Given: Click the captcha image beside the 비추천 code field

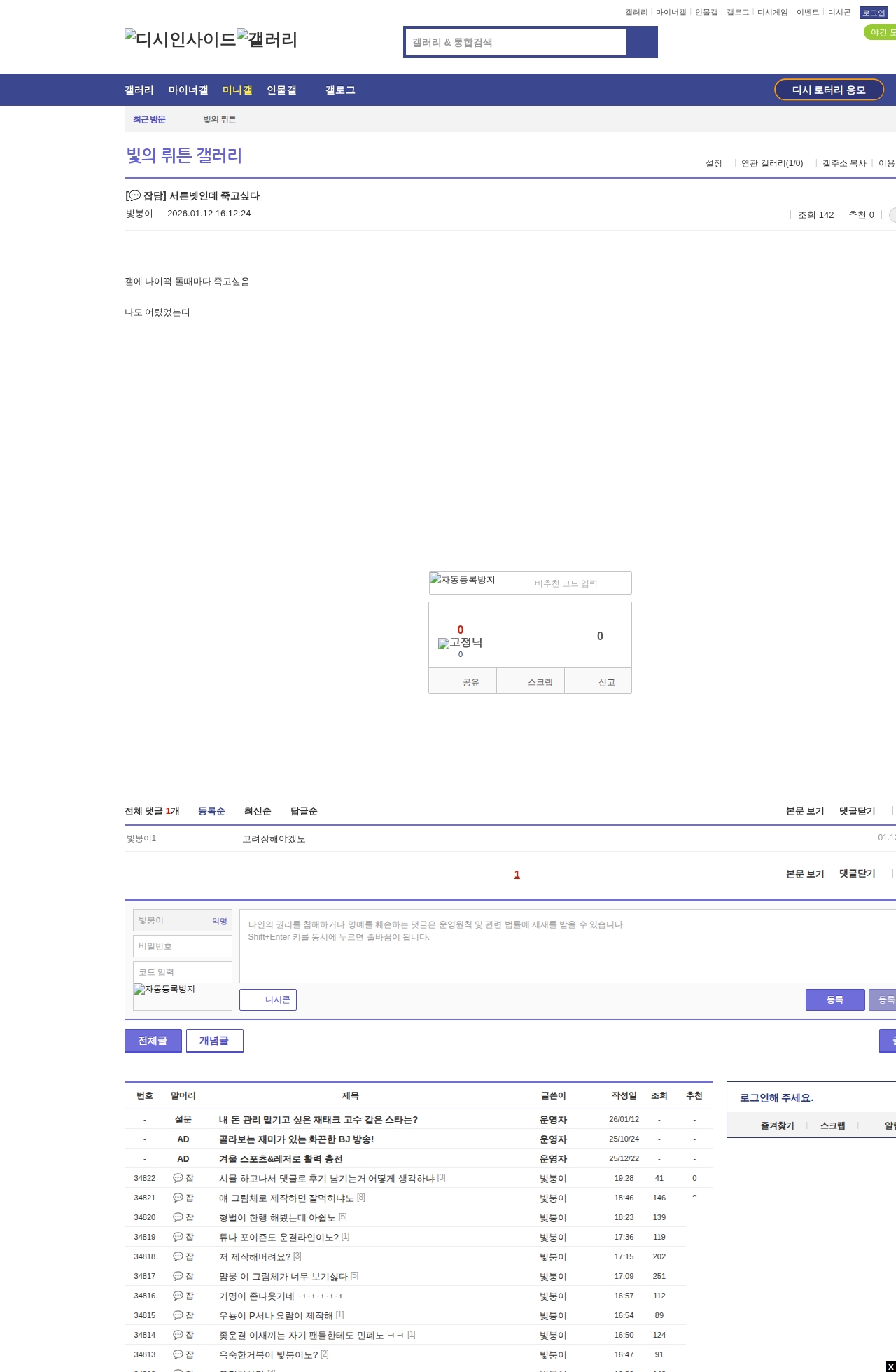Looking at the screenshot, I should [462, 580].
